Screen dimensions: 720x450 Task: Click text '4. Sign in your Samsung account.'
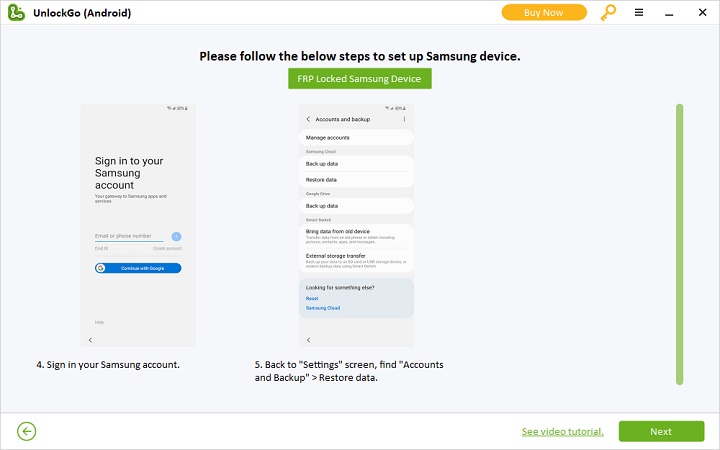click(108, 365)
